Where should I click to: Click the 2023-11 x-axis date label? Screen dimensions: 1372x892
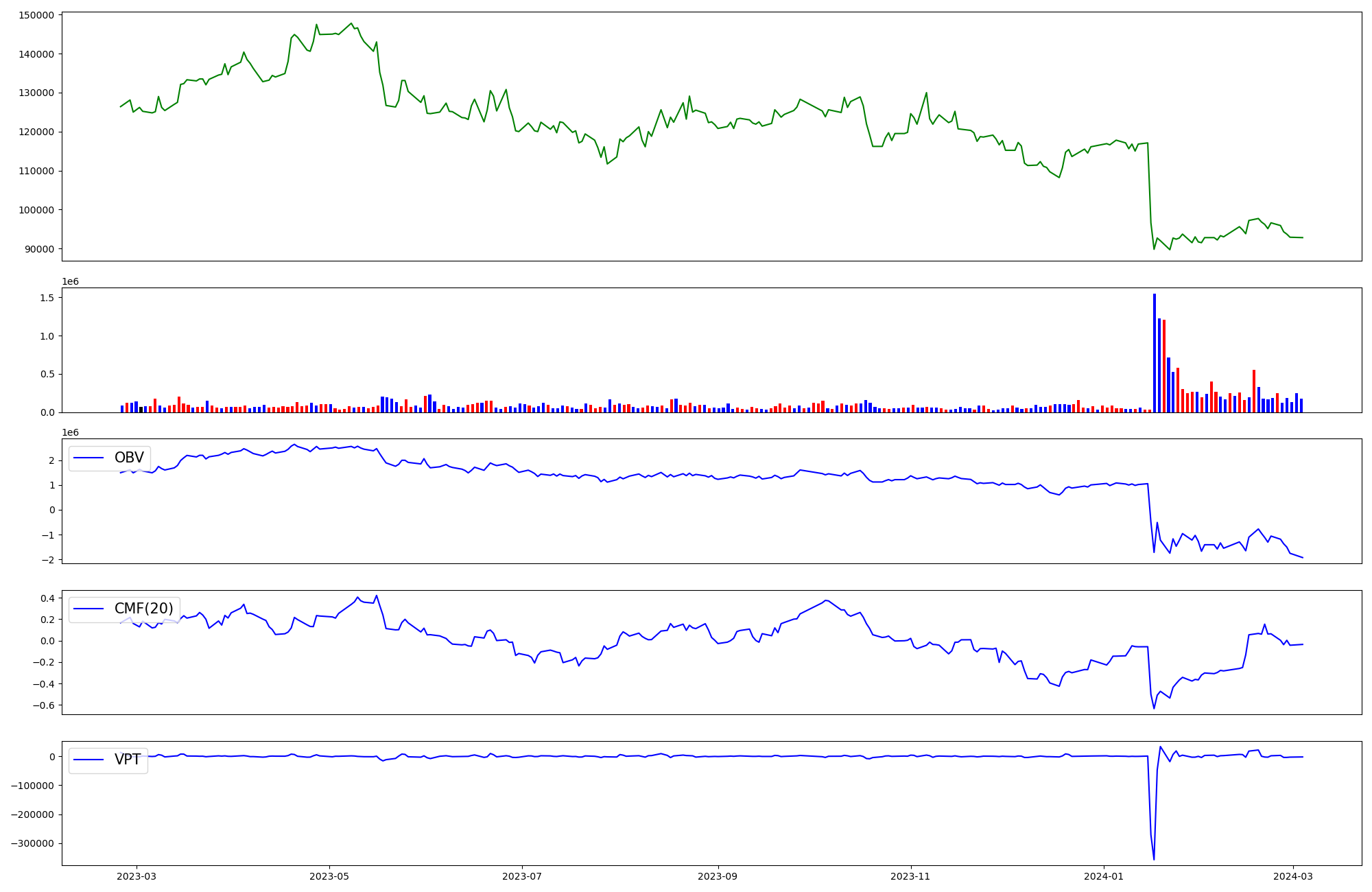tap(911, 876)
